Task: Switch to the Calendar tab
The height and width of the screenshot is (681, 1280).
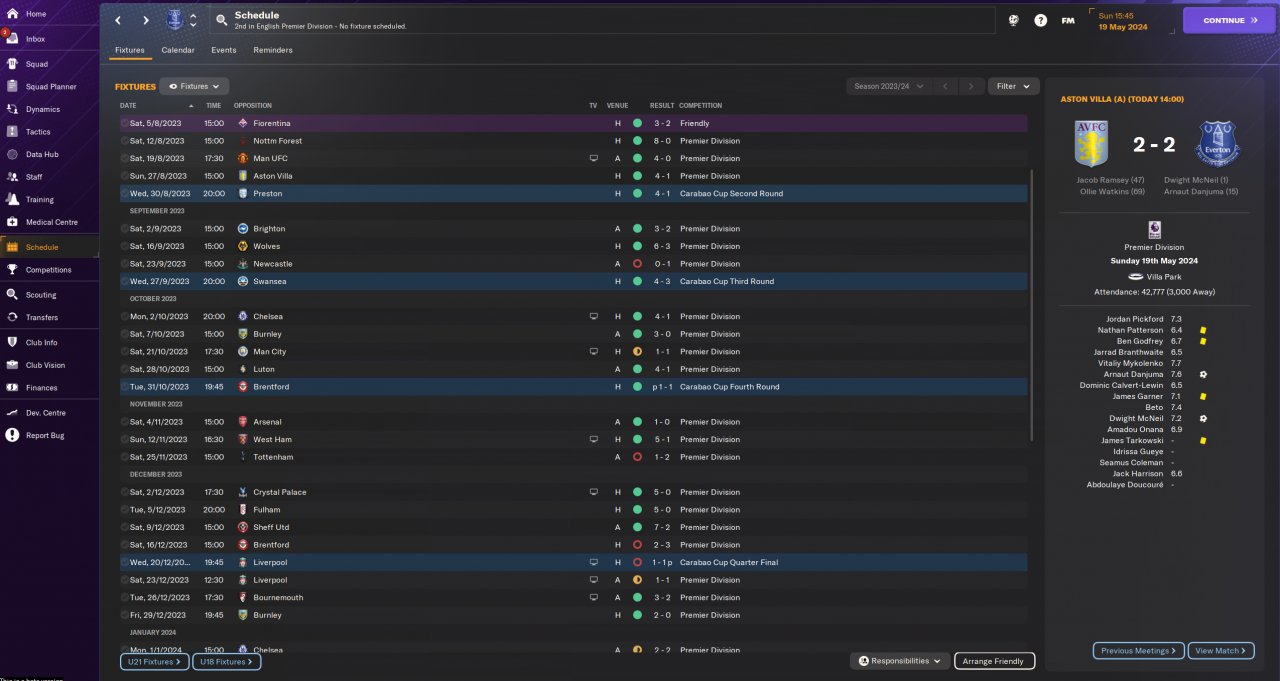Action: (x=178, y=50)
